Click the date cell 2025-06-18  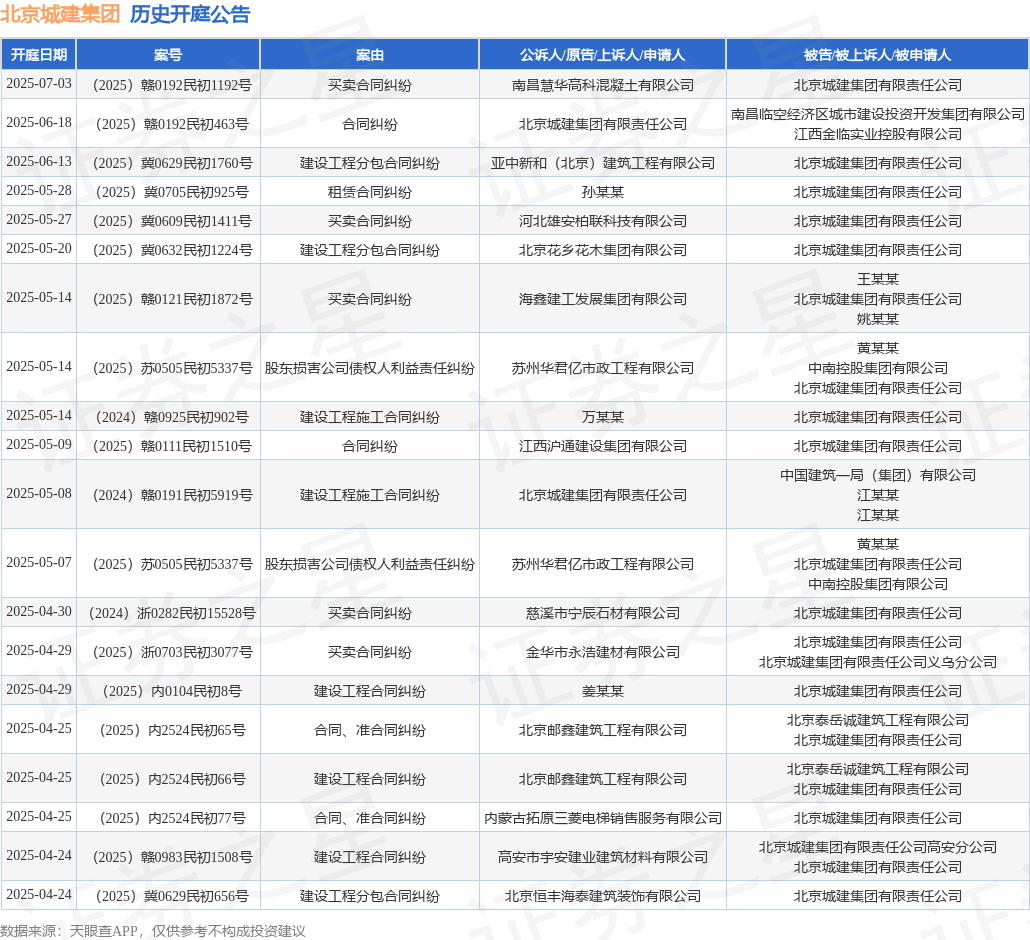(39, 123)
